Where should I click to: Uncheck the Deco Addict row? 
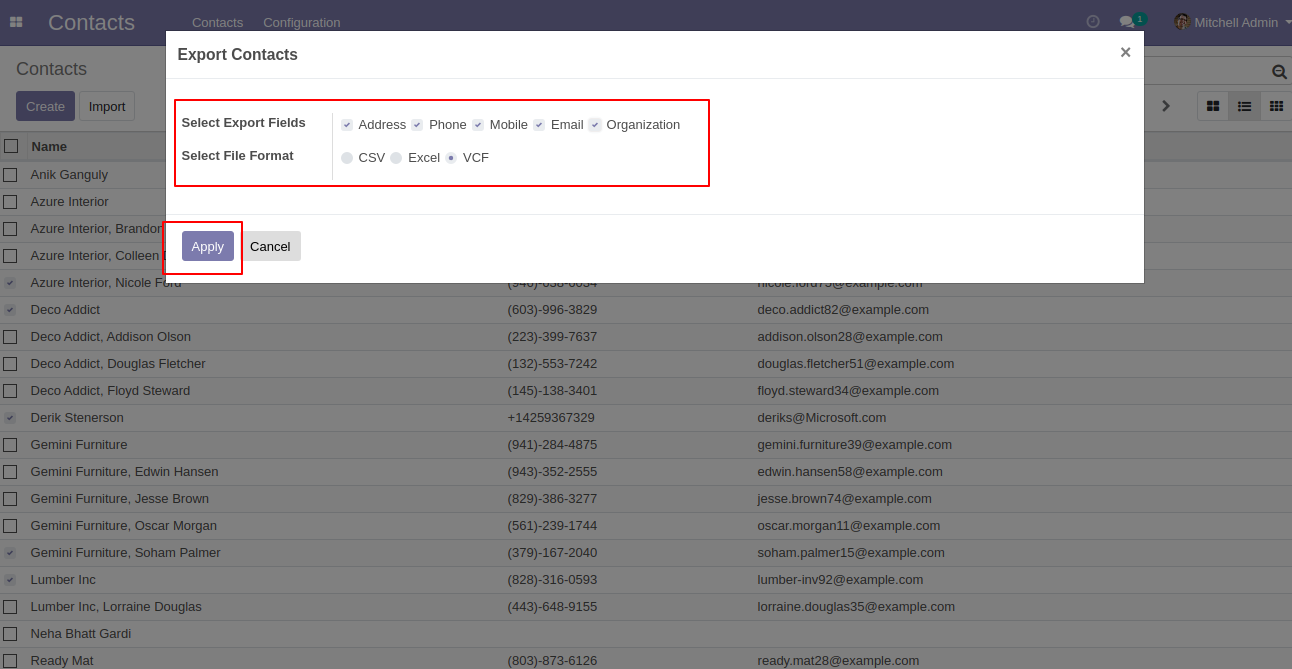click(x=10, y=310)
